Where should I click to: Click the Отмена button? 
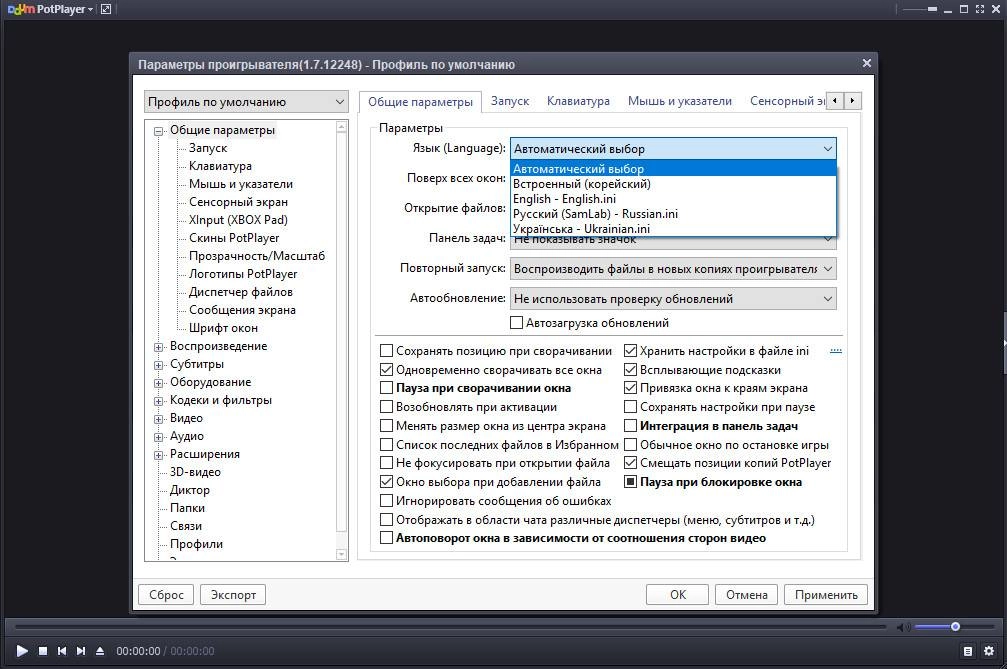pyautogui.click(x=746, y=595)
